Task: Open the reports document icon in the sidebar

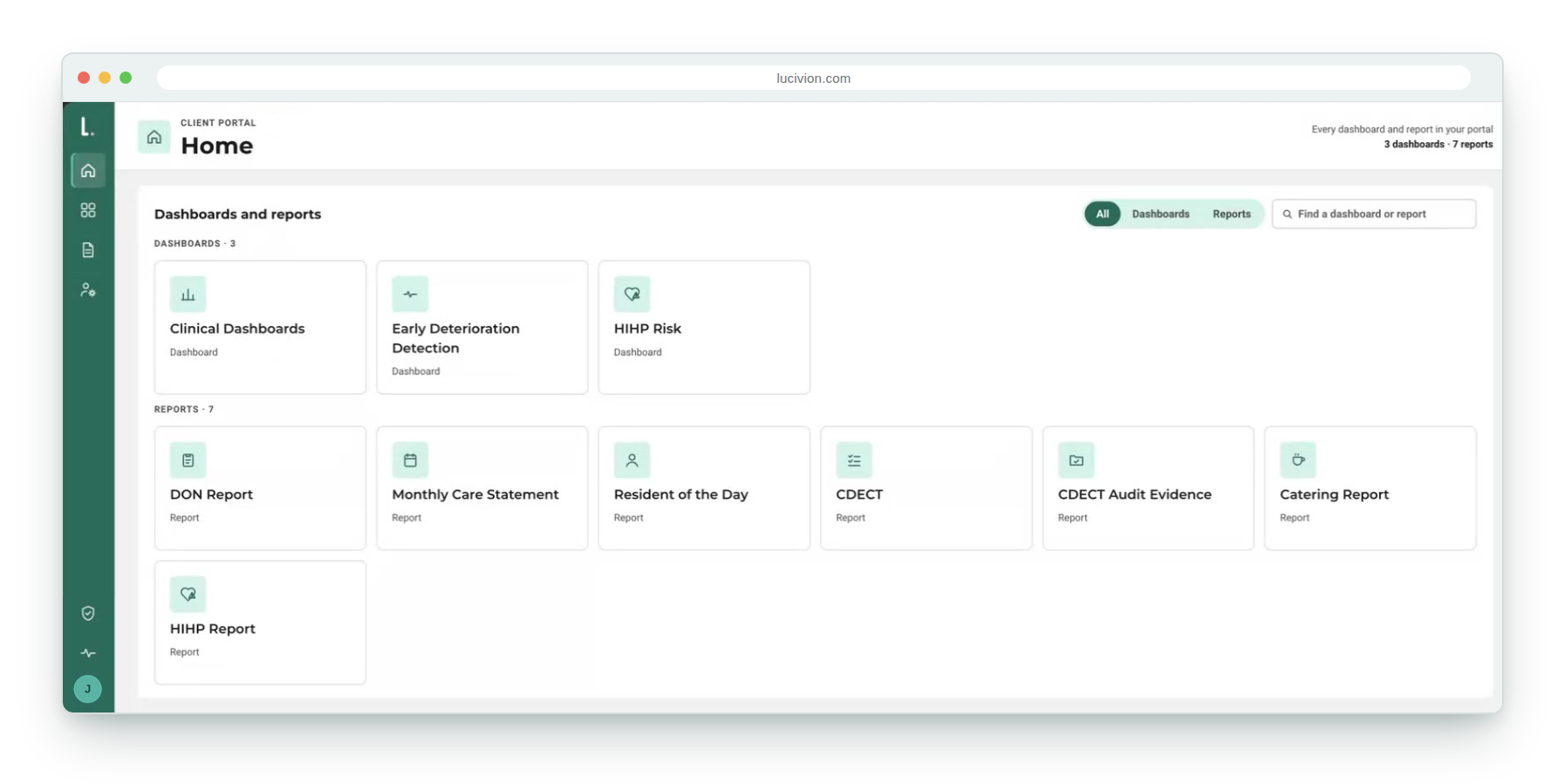Action: coord(88,250)
